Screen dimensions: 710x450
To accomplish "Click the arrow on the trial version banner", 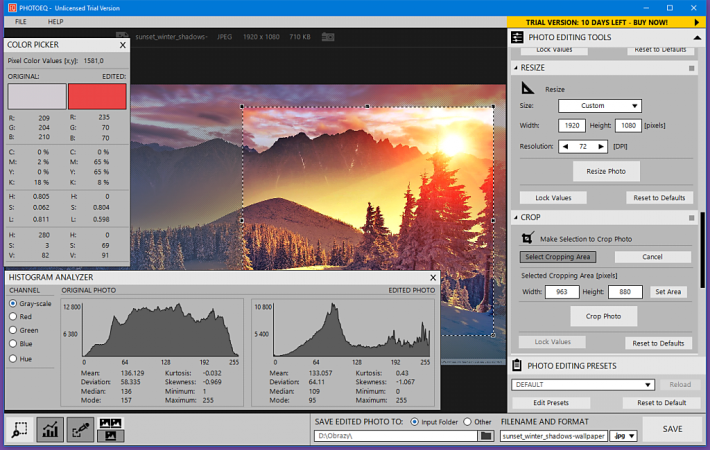I will click(x=696, y=22).
